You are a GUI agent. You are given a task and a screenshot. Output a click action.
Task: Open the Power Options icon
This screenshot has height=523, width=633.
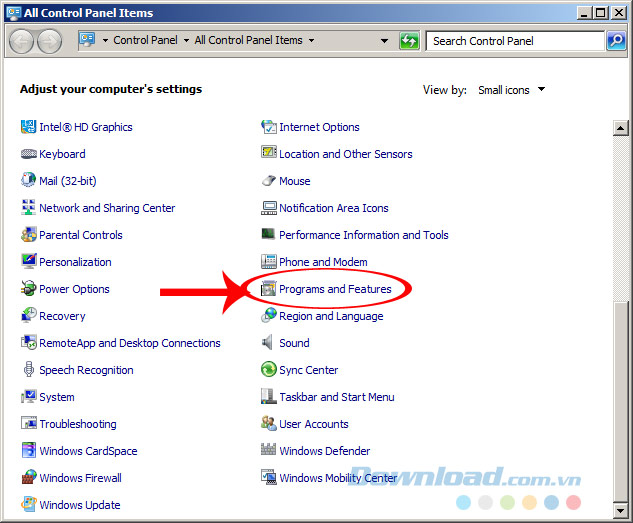point(28,288)
